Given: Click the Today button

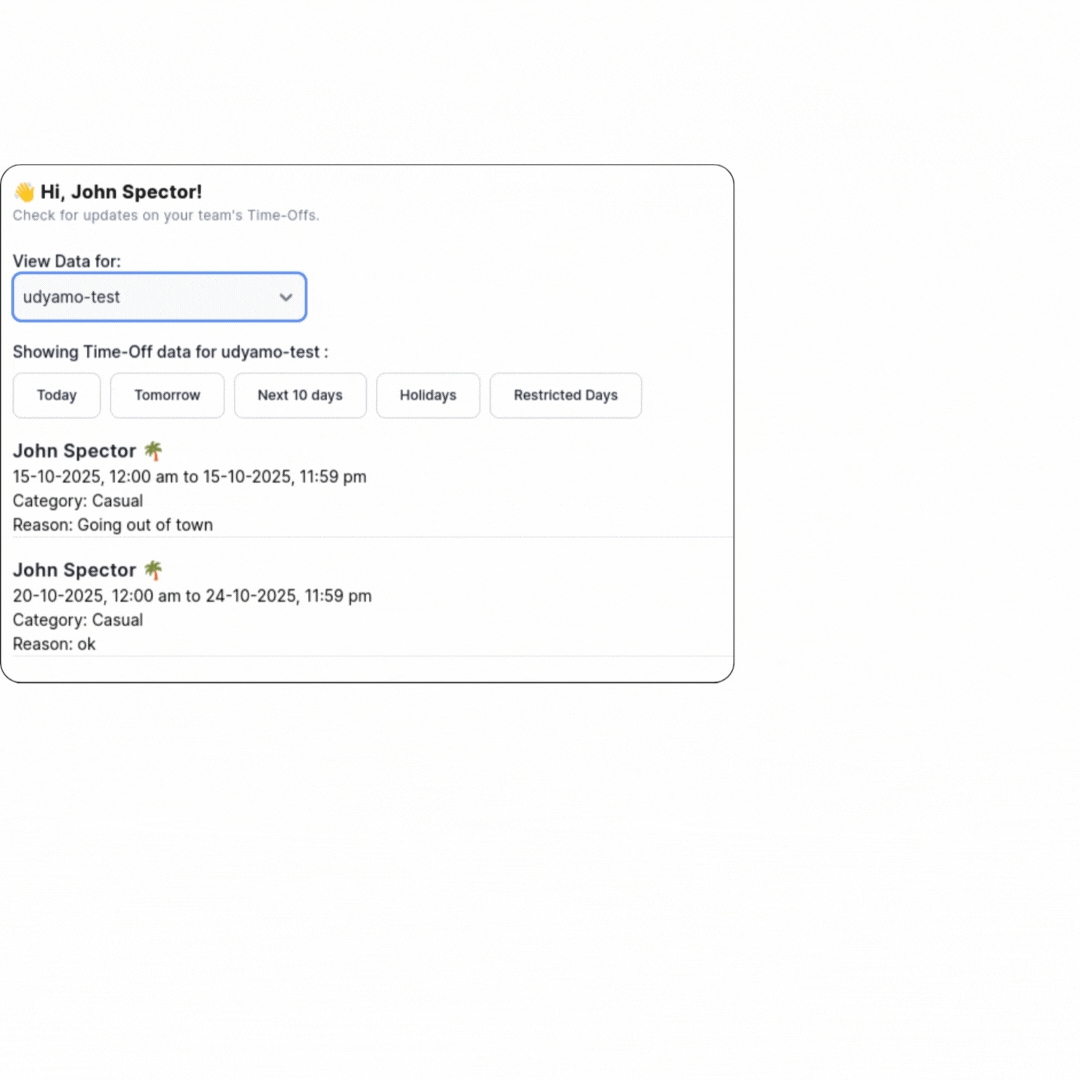Looking at the screenshot, I should tap(56, 395).
